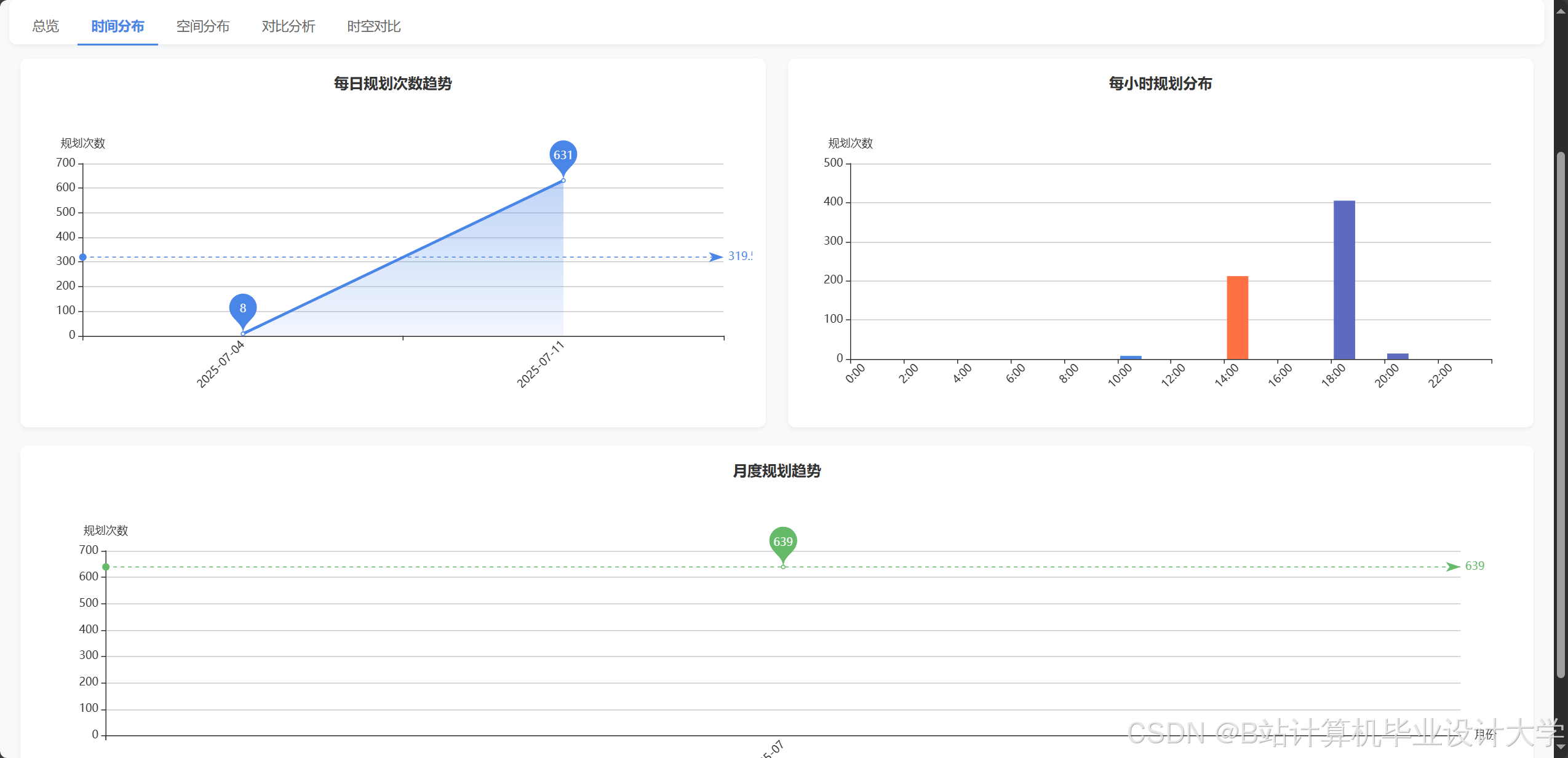
Task: Click the blue 631 marker pin
Action: [x=563, y=156]
